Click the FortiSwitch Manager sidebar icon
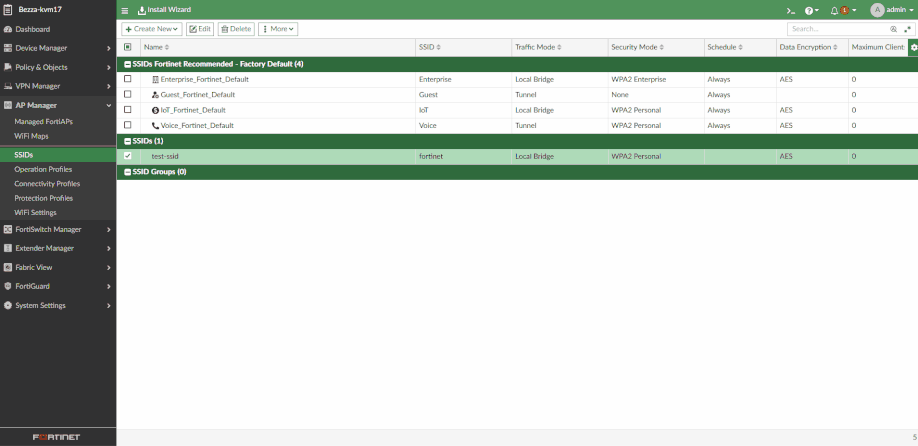918x446 pixels. 8,229
